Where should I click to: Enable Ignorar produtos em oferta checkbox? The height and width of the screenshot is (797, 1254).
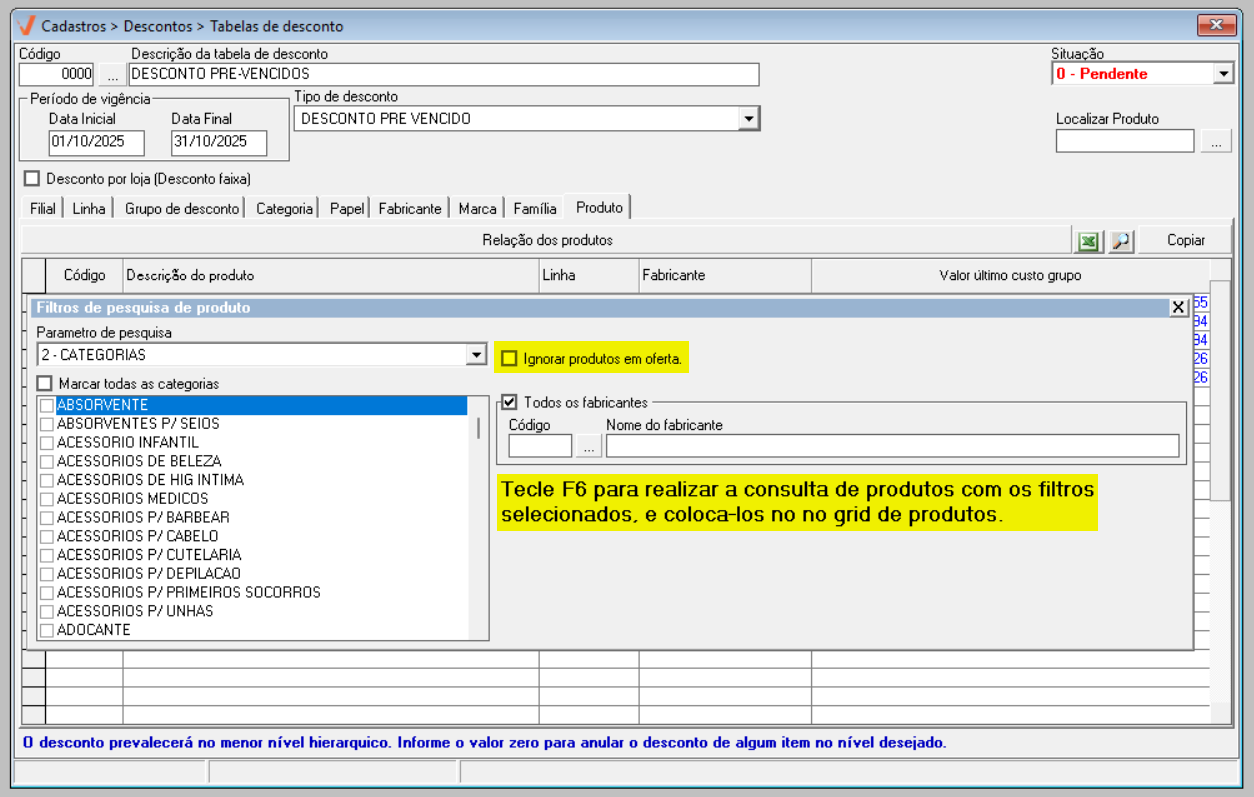(510, 358)
